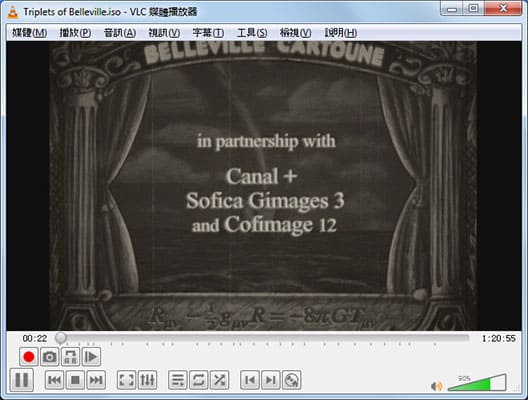Set the volume on the green slider
Screen dimensions: 528x400
pos(477,382)
